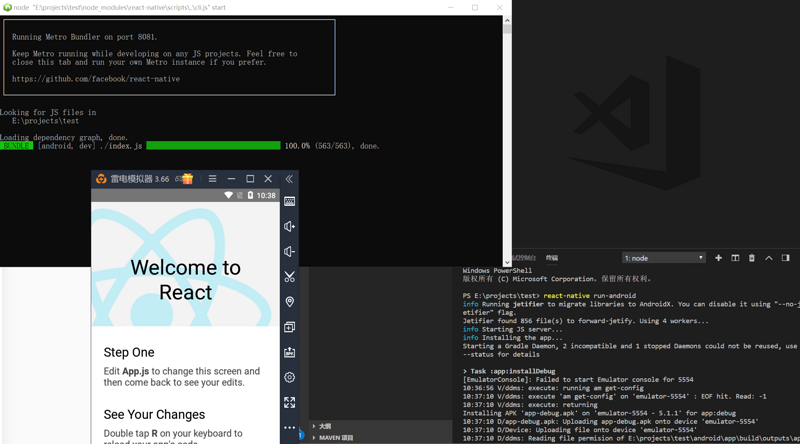Click 'Running Metro Bundler on port 8081.' text
The width and height of the screenshot is (800, 444).
[85, 37]
